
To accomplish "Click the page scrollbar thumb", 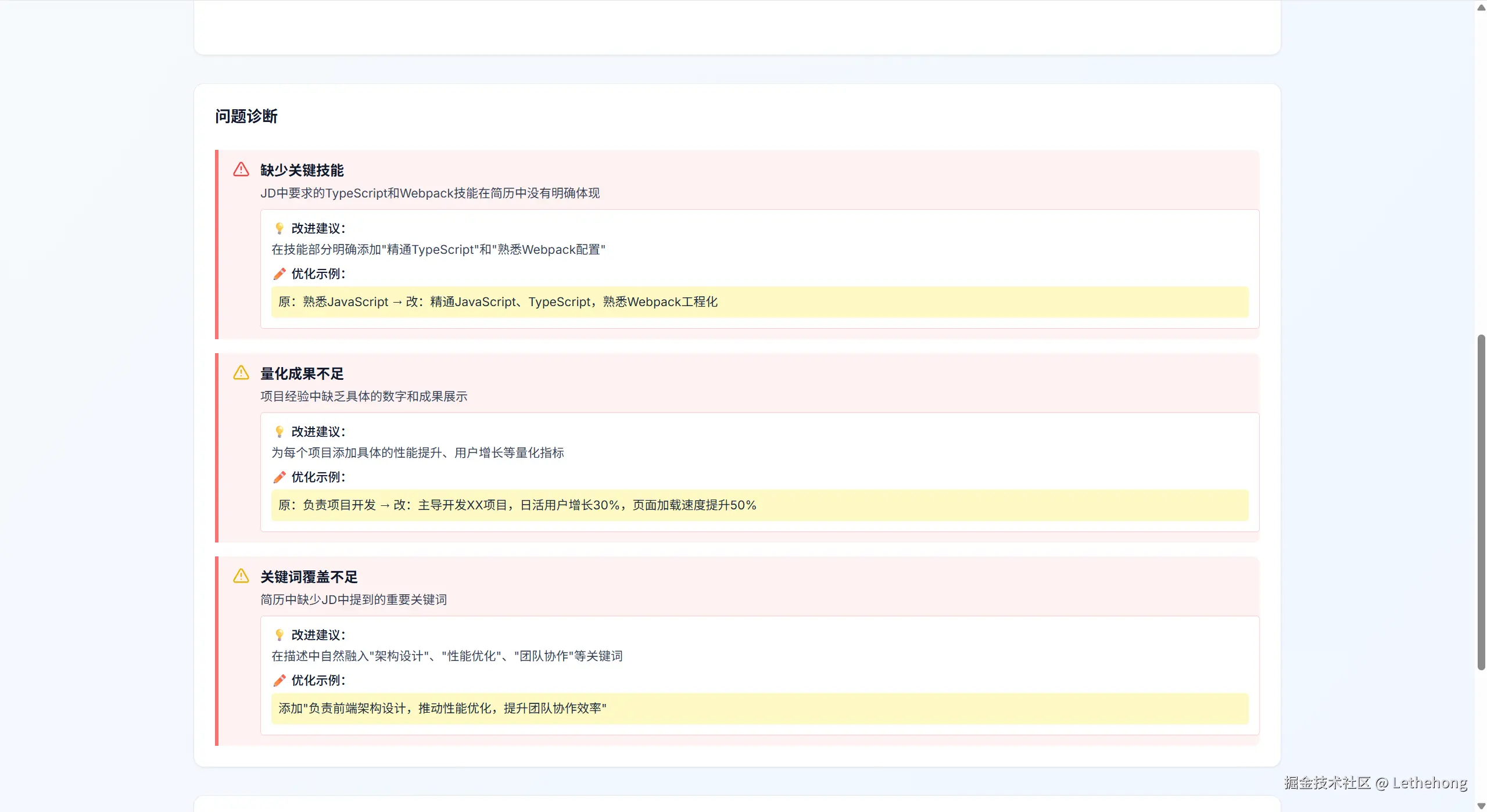I will pos(1481,502).
